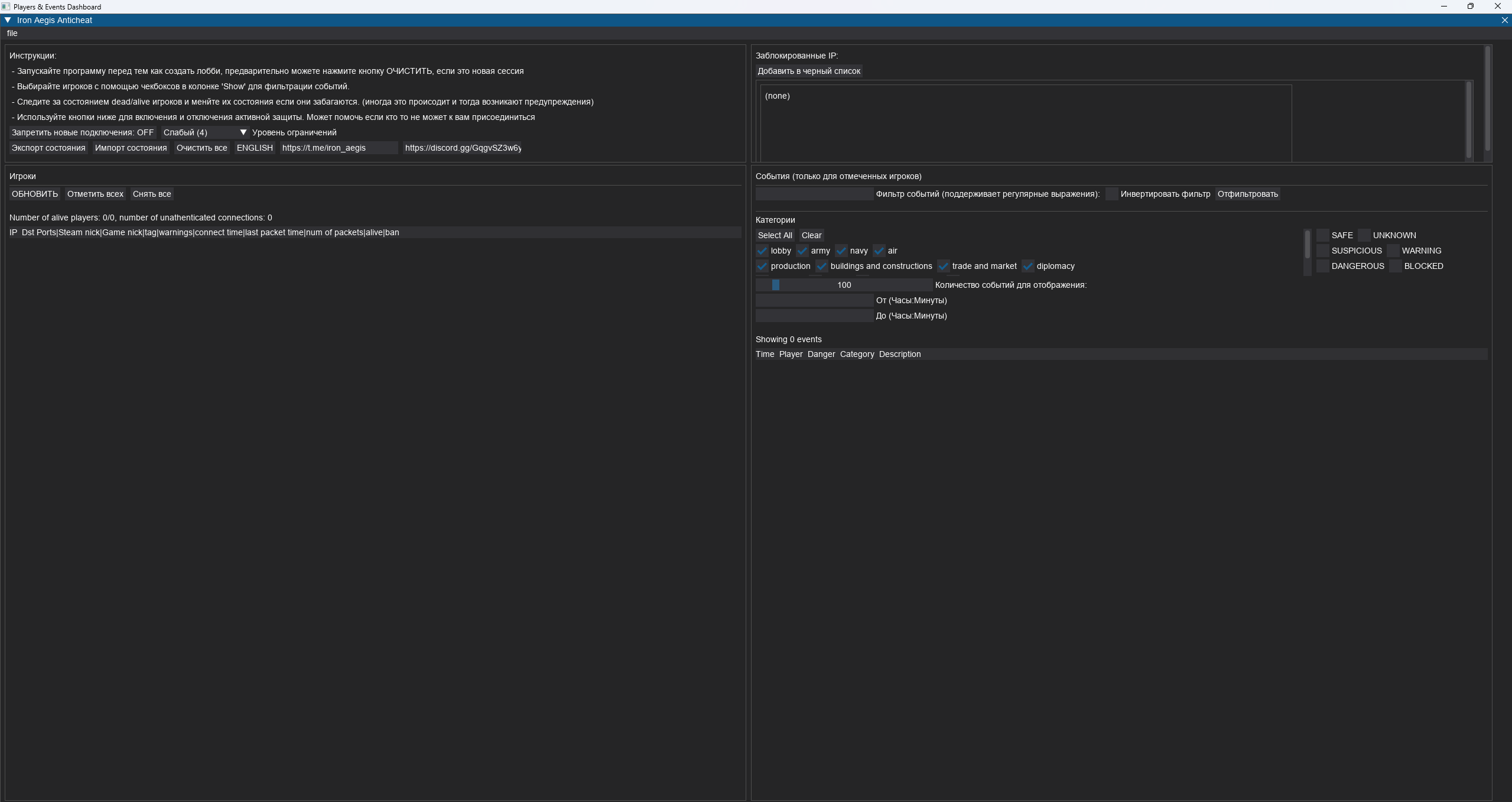Click Select All in Категории
Viewport: 1512px width, 802px height.
[x=775, y=235]
